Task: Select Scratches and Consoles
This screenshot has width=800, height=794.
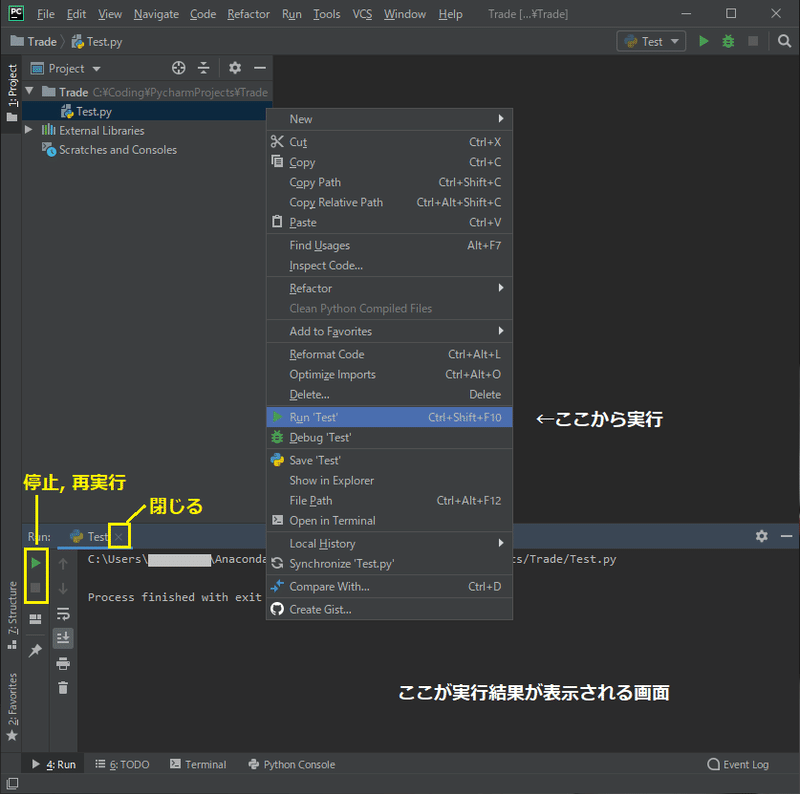Action: pyautogui.click(x=117, y=150)
